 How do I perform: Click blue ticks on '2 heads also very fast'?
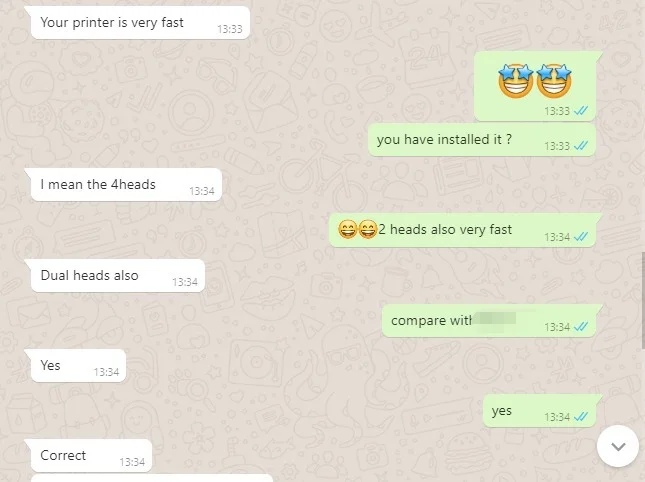click(581, 237)
